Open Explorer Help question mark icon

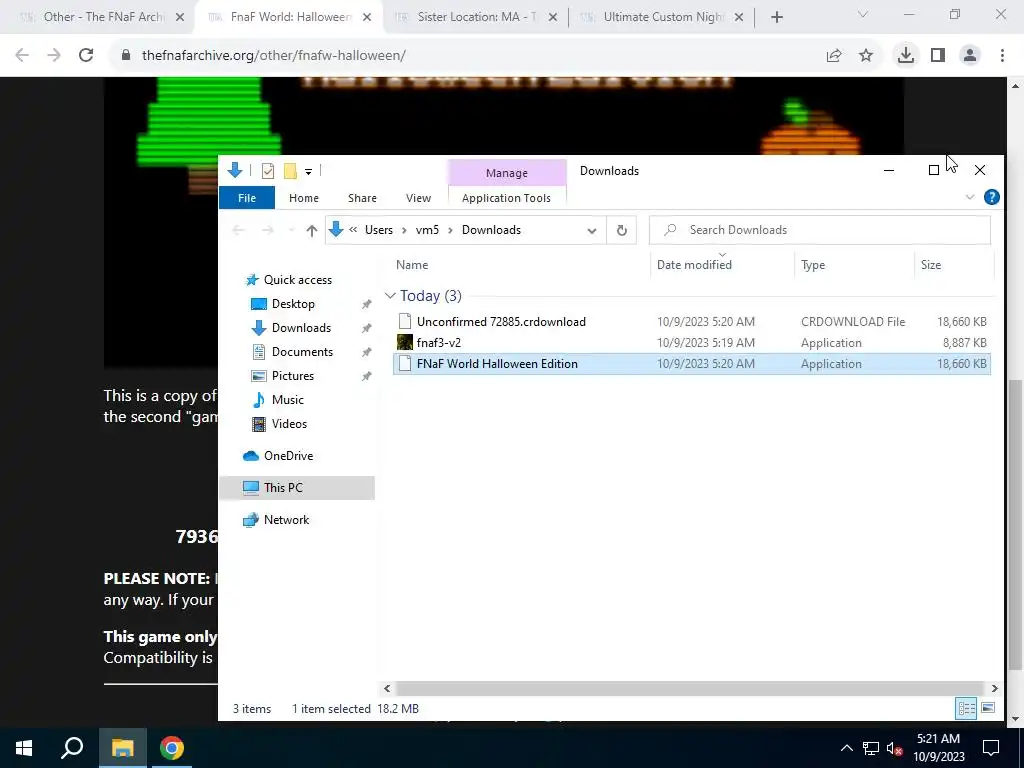991,197
